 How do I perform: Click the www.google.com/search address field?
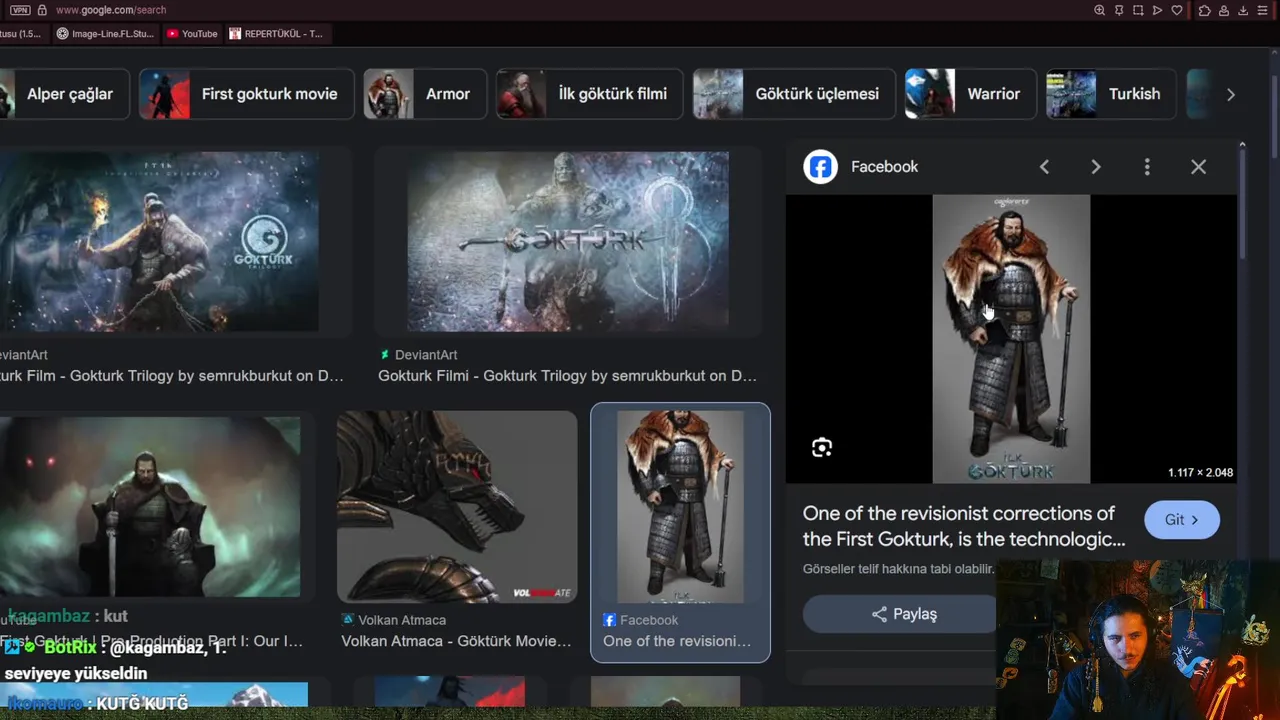pos(111,10)
